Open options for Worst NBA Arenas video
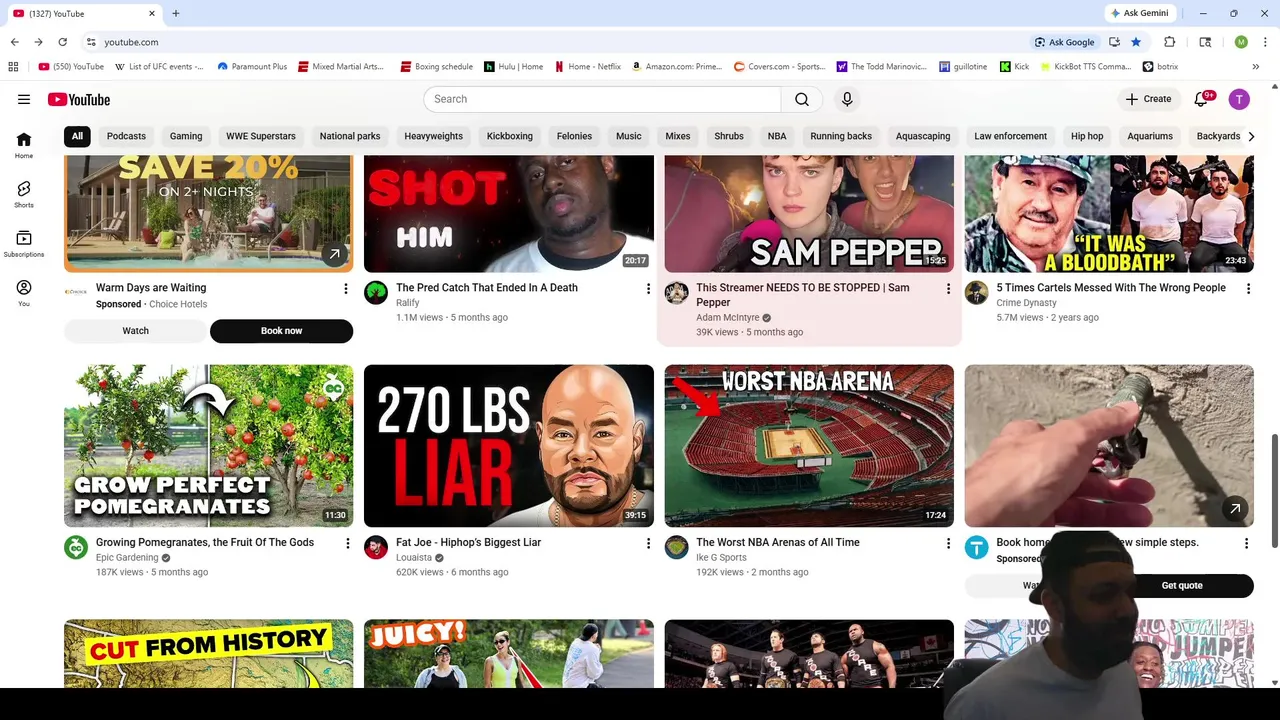The image size is (1280, 720). [x=948, y=544]
